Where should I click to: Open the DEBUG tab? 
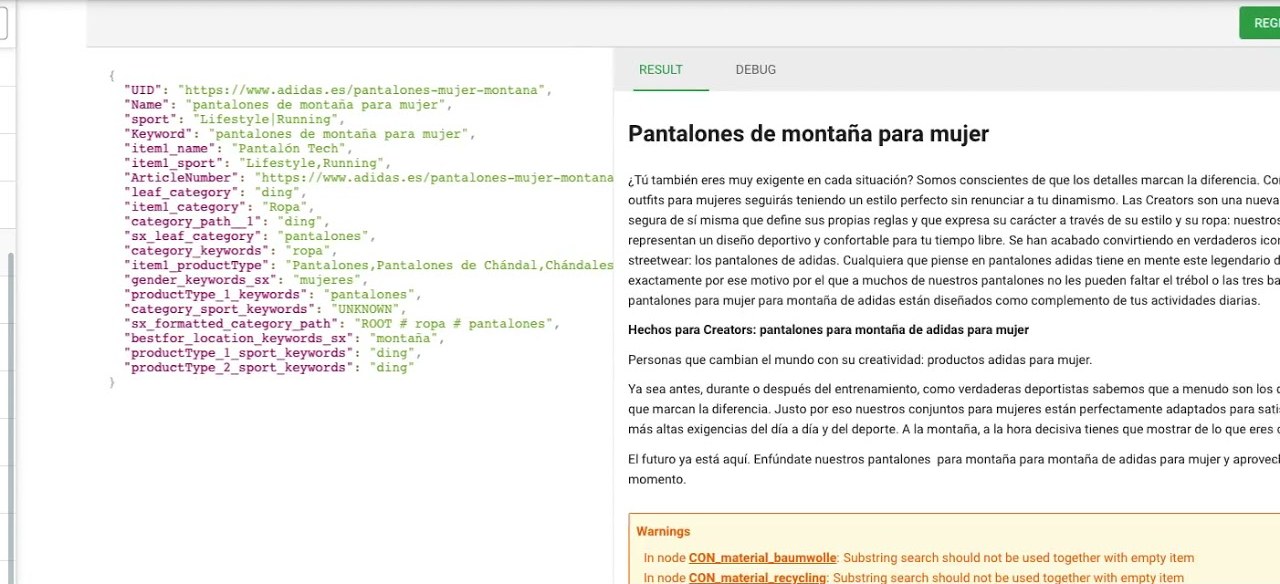point(756,70)
